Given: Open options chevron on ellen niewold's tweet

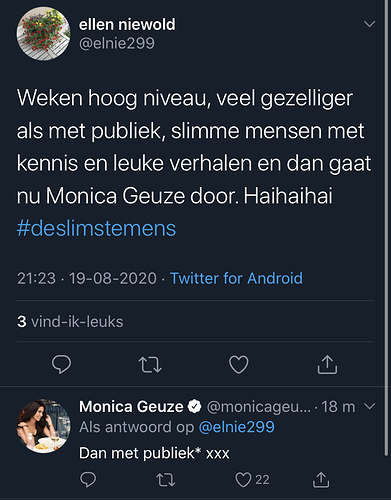Looking at the screenshot, I should (369, 24).
